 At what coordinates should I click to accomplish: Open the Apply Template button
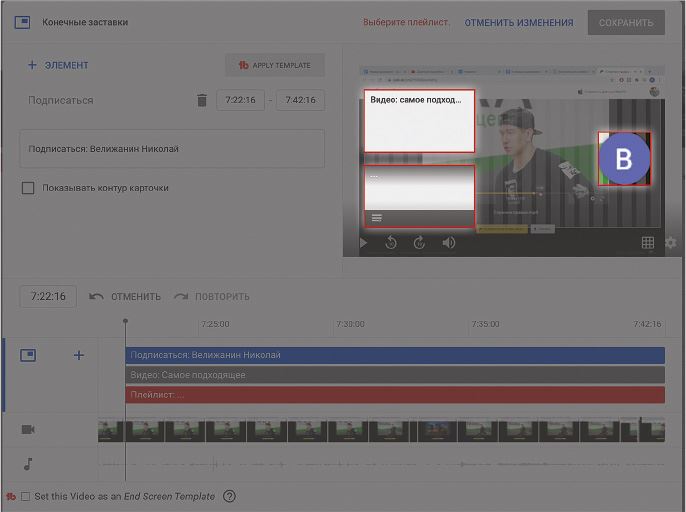click(x=275, y=66)
